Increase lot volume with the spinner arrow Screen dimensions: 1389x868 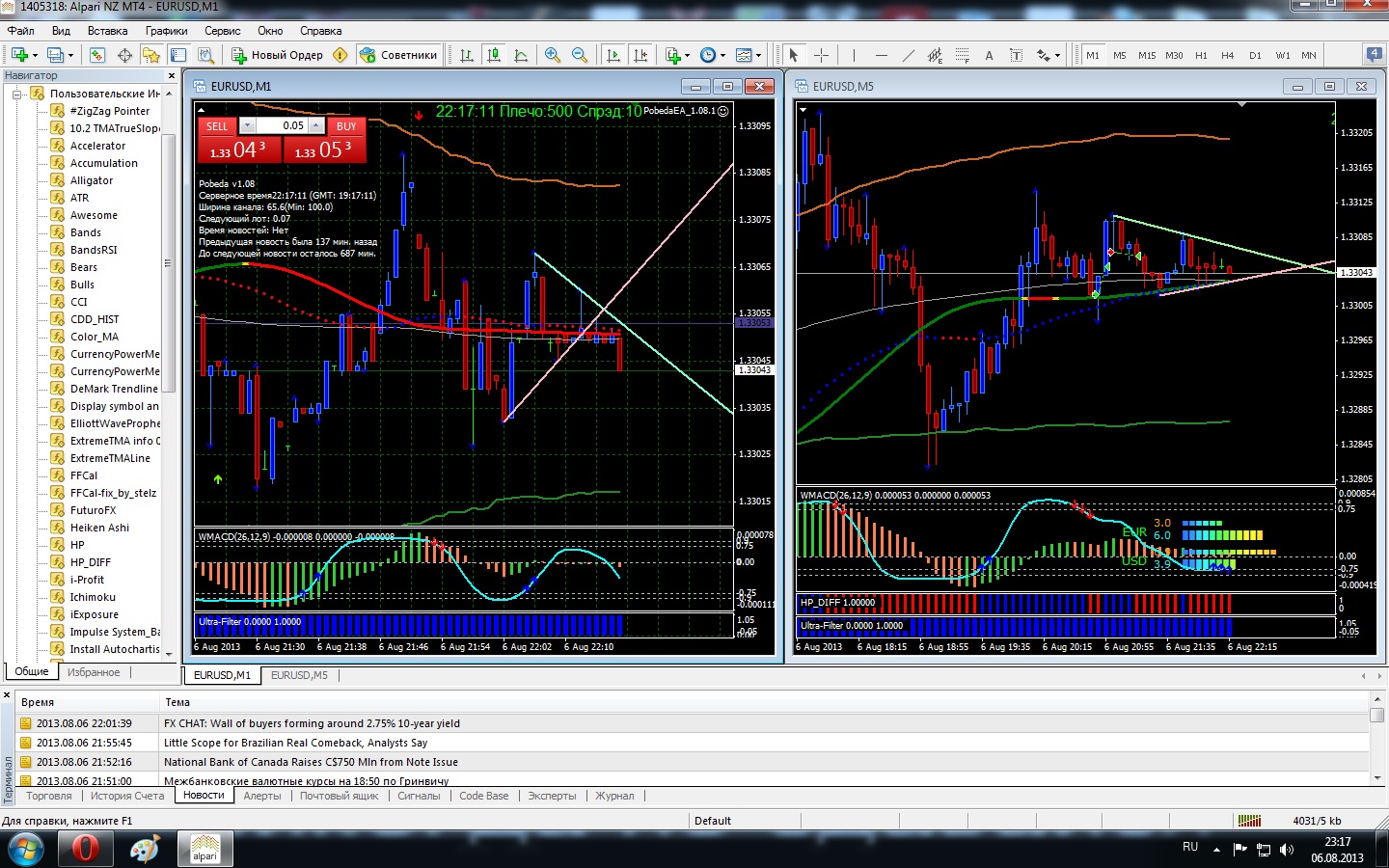tap(316, 125)
